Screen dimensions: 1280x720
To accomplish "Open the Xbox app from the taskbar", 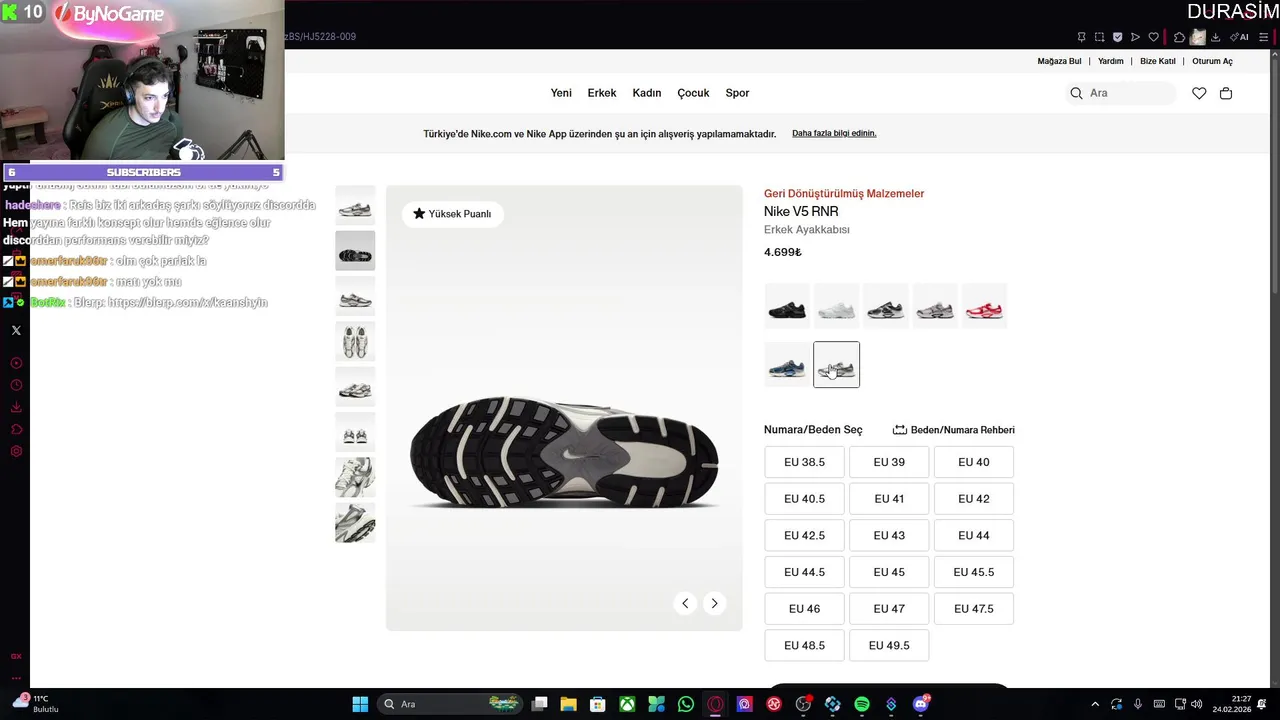I will [626, 704].
